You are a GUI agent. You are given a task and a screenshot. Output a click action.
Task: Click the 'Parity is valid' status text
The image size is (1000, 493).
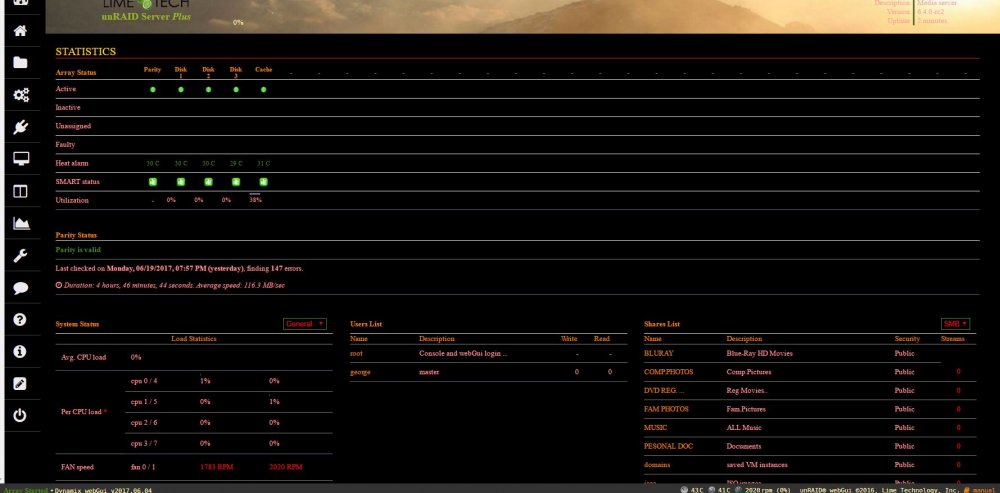[78, 249]
